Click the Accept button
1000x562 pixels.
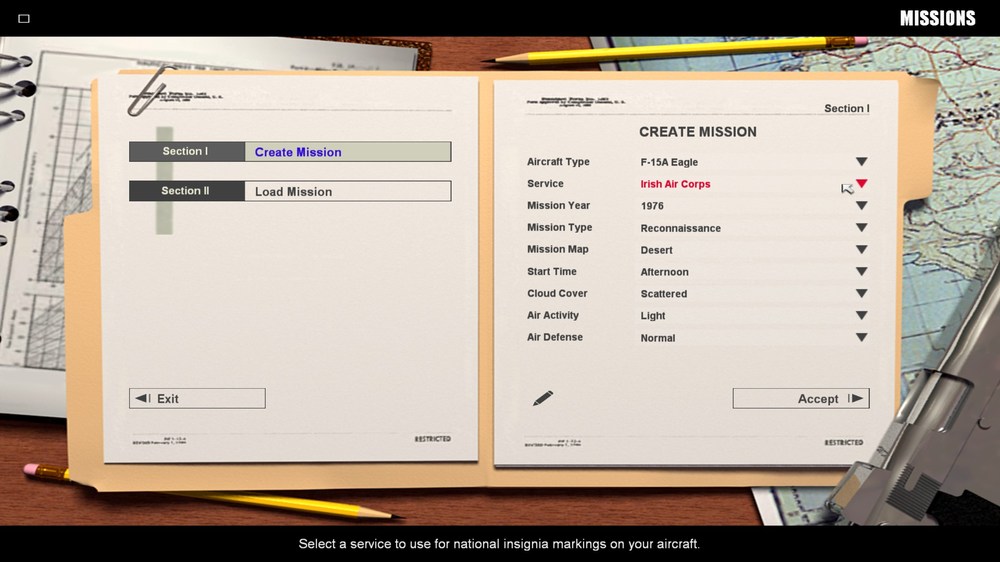[x=801, y=399]
